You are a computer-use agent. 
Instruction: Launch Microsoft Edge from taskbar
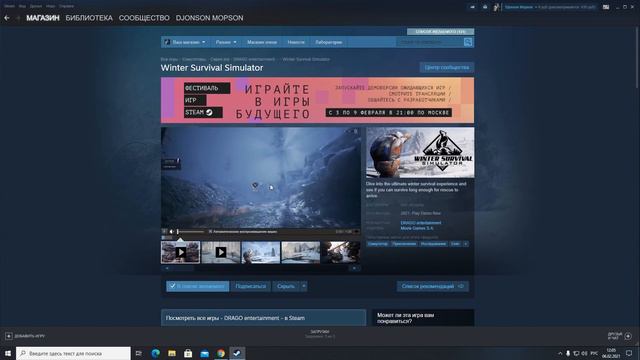pos(156,353)
